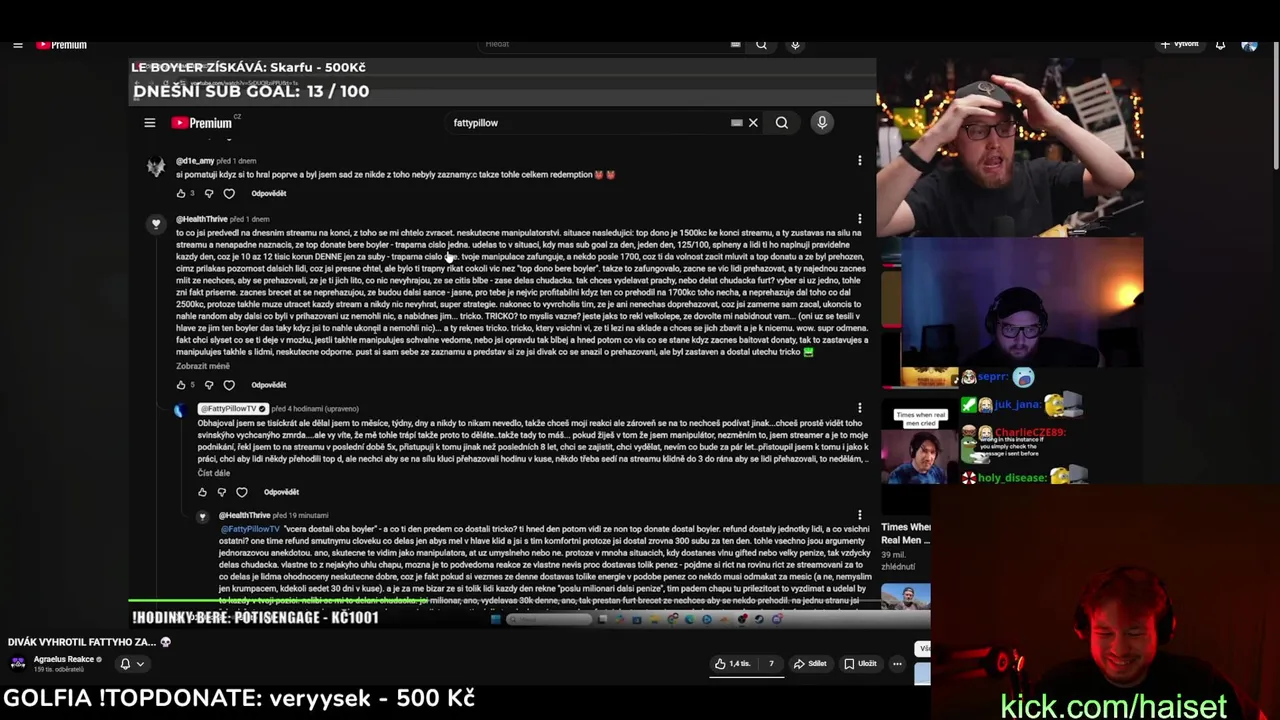Dislike HealthThrive's long comment
Image resolution: width=1280 pixels, height=720 pixels.
pyautogui.click(x=209, y=385)
